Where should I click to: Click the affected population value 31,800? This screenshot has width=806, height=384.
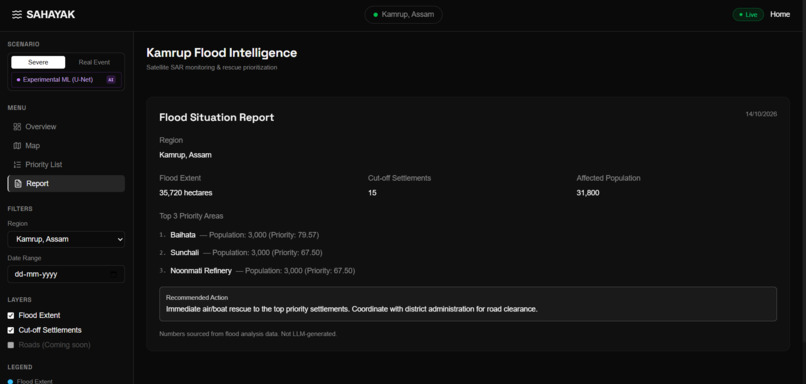tap(588, 193)
